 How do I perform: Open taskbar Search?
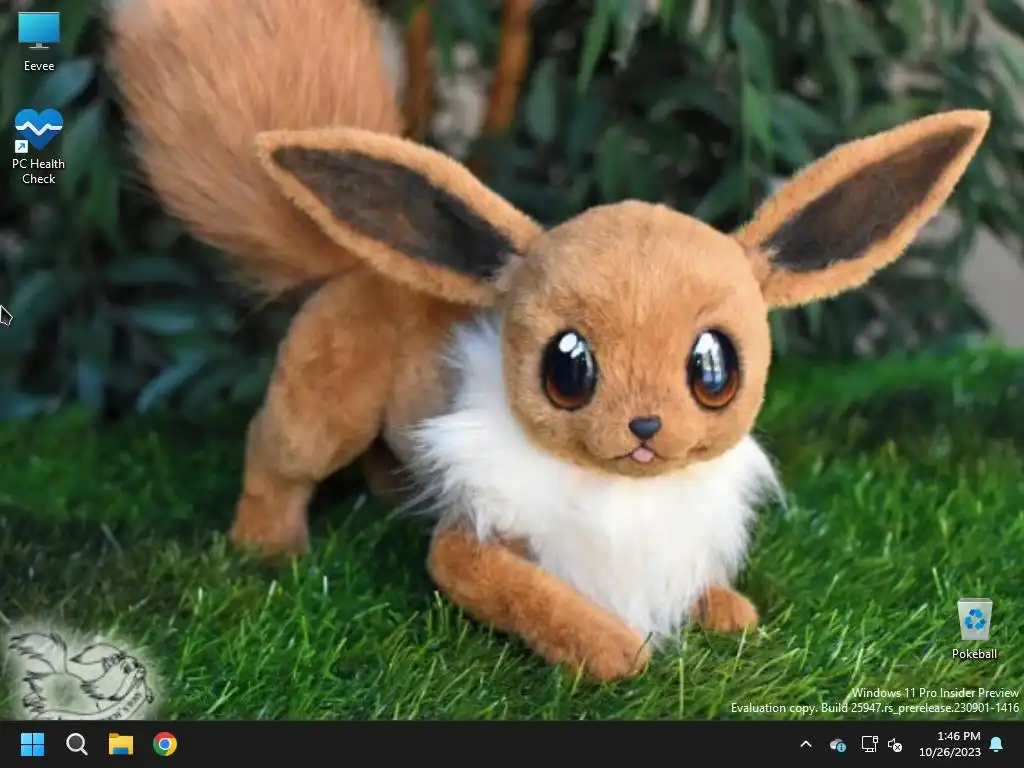(x=76, y=744)
